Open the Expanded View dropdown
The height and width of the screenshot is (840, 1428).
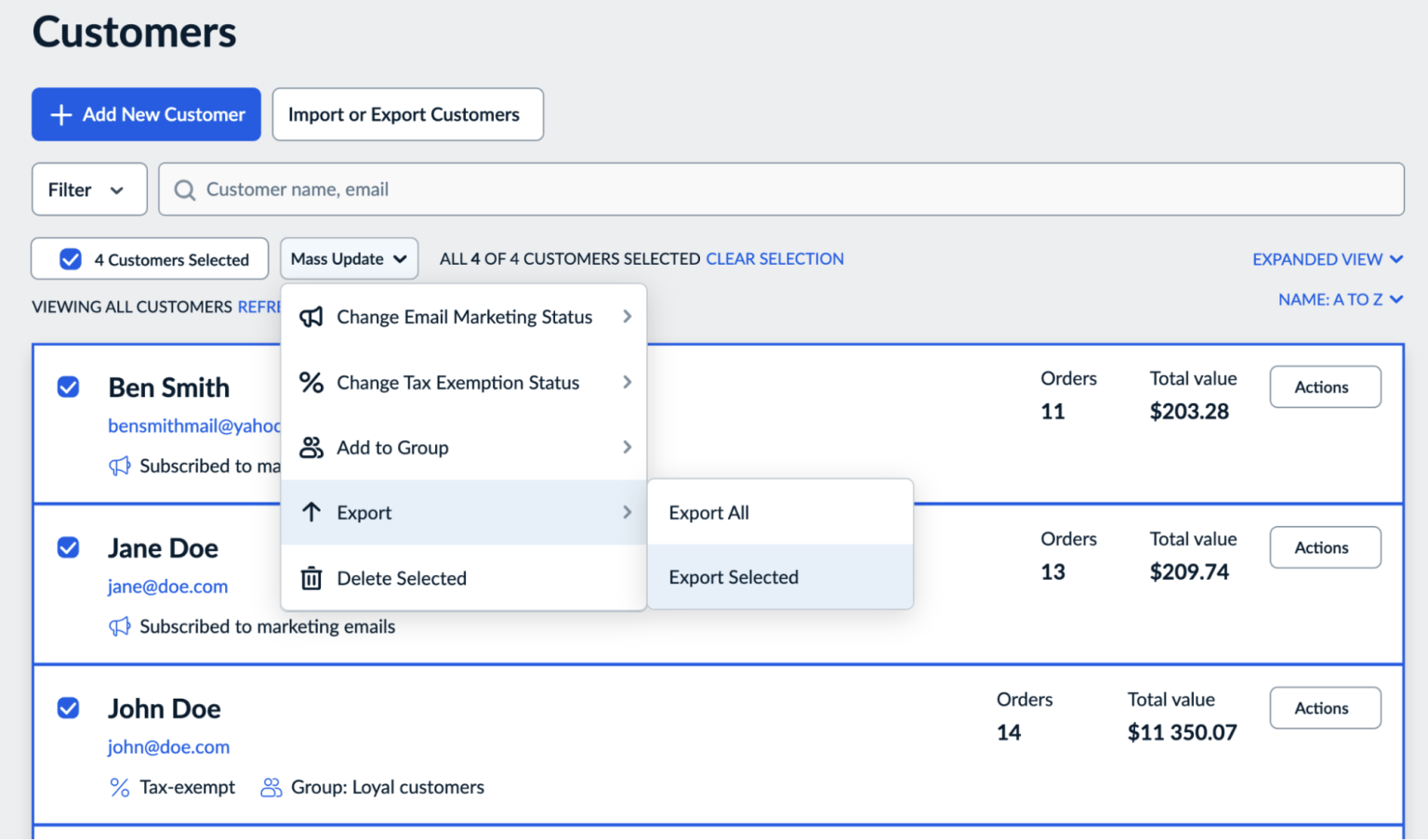pos(1328,258)
